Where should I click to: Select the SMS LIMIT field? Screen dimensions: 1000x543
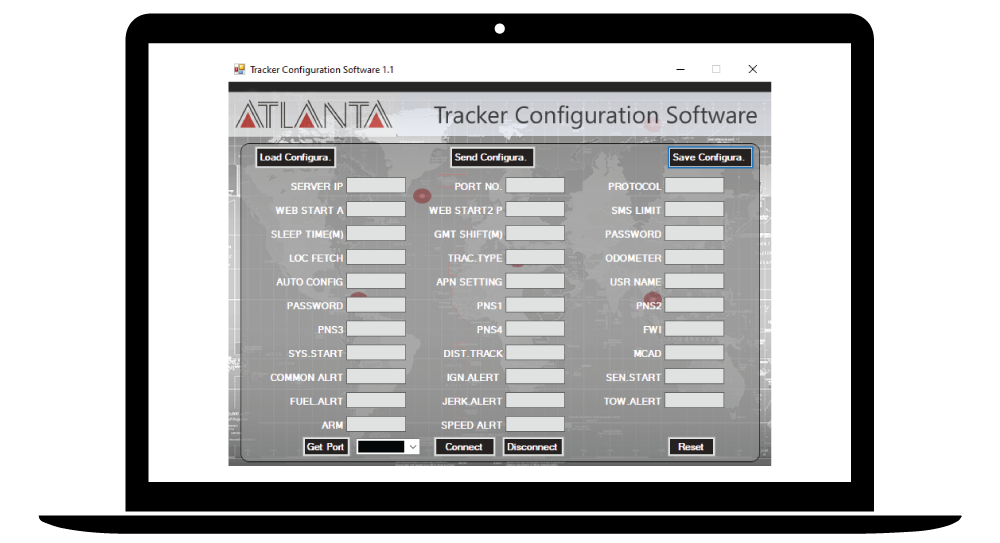coord(695,209)
